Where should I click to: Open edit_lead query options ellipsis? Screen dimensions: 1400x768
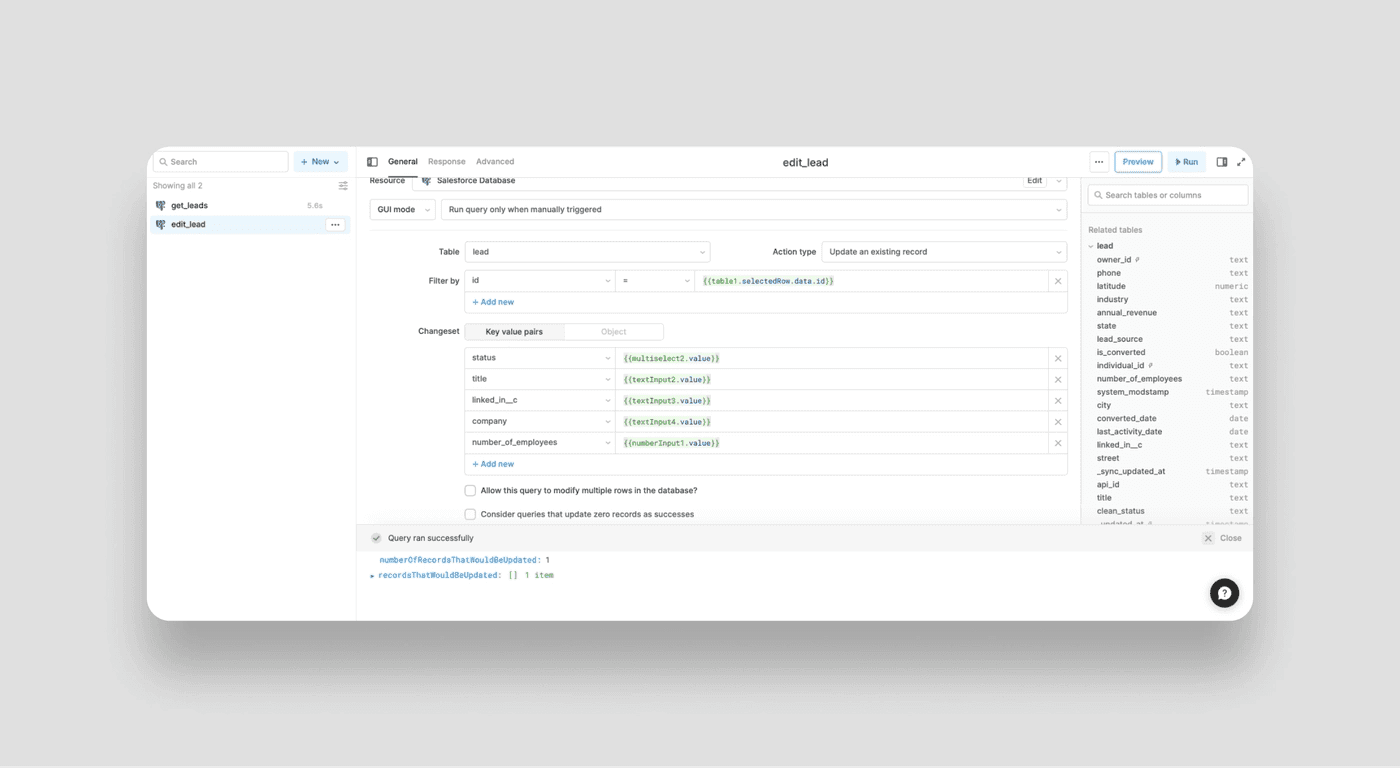tap(335, 225)
